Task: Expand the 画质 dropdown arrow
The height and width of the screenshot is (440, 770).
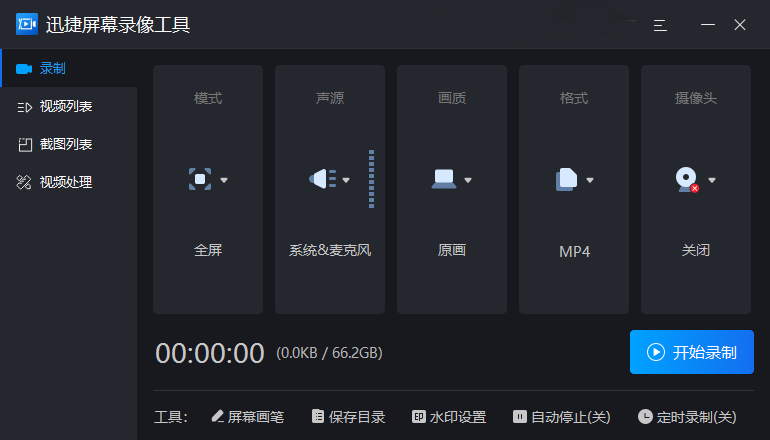Action: tap(468, 180)
